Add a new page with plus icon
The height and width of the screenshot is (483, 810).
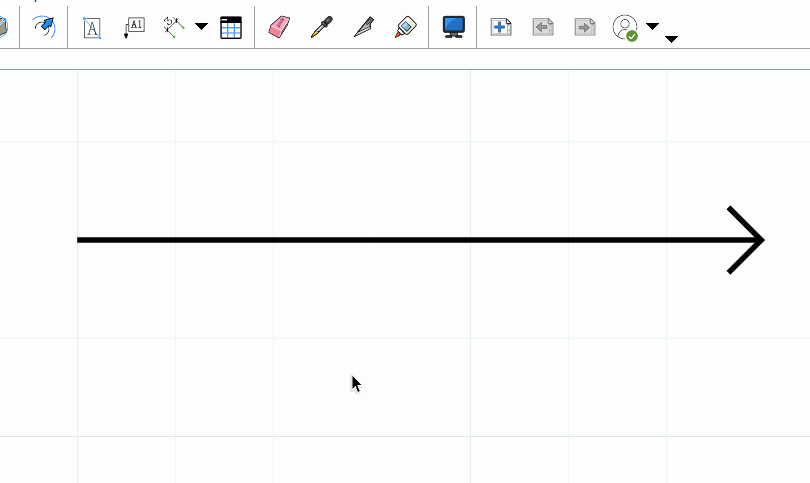[x=501, y=27]
